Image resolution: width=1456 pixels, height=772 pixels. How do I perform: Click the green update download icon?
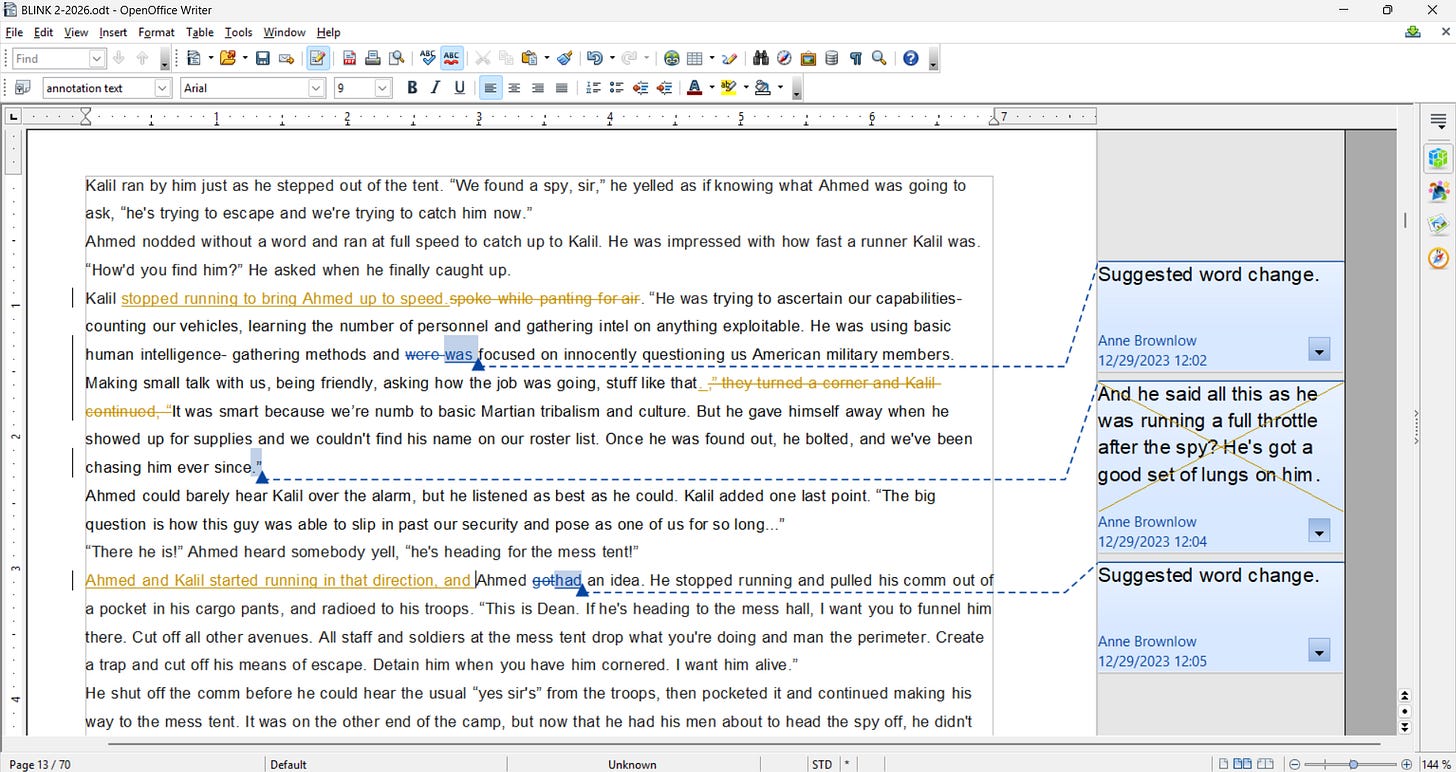coord(1413,32)
